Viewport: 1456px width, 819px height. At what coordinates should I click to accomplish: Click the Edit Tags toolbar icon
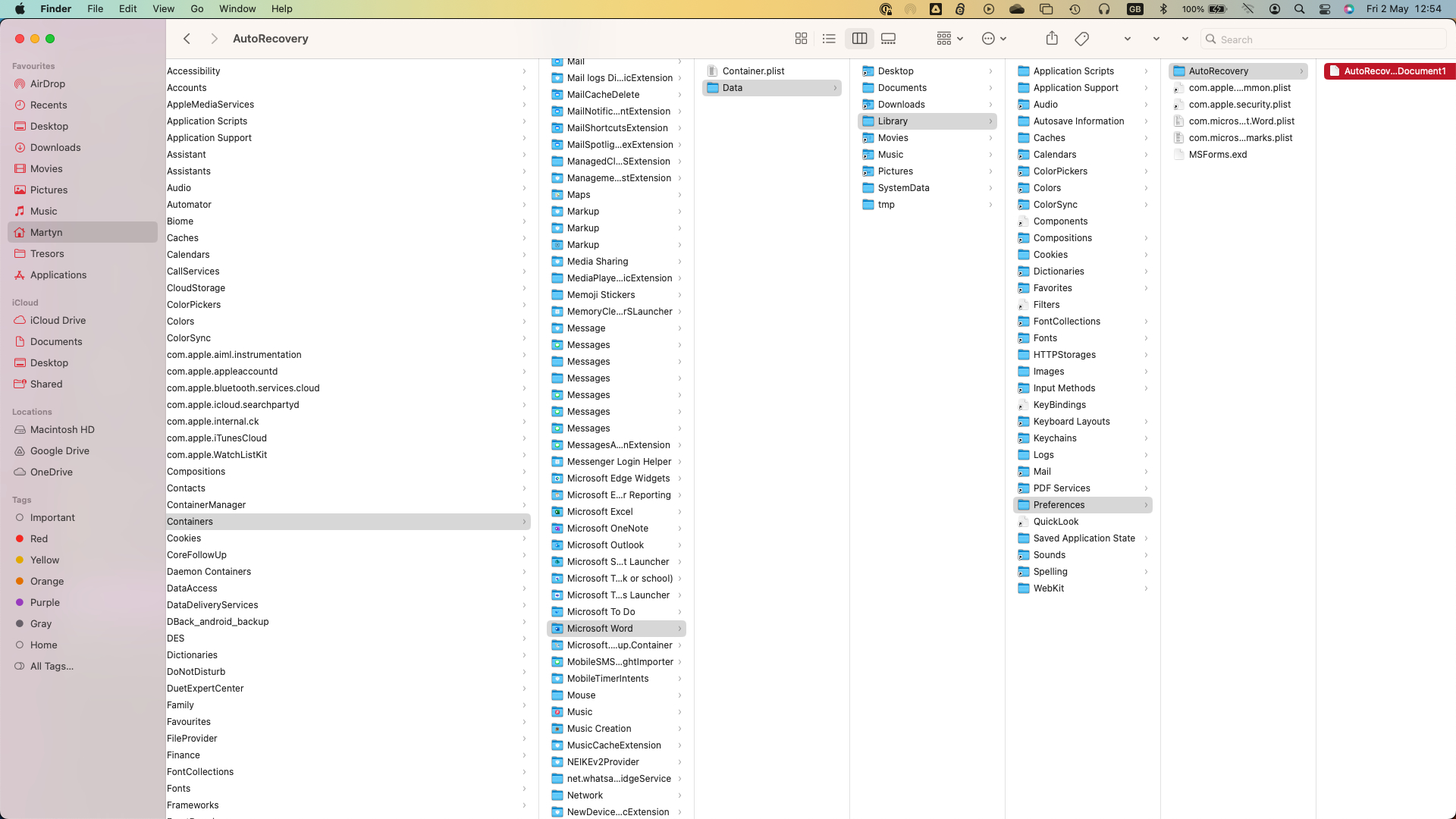point(1082,39)
